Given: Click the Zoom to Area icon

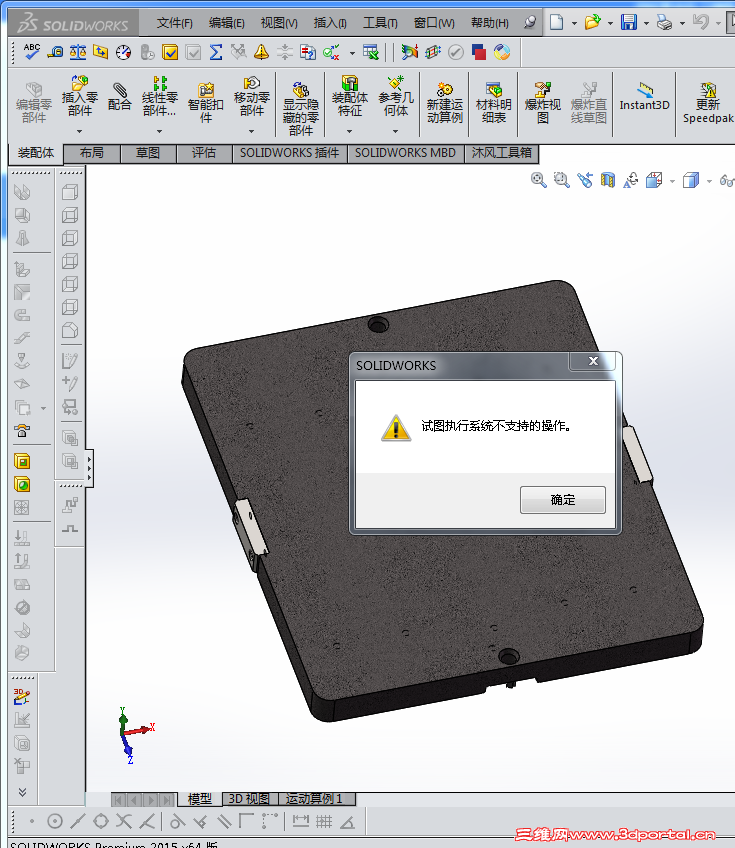Looking at the screenshot, I should 561,180.
